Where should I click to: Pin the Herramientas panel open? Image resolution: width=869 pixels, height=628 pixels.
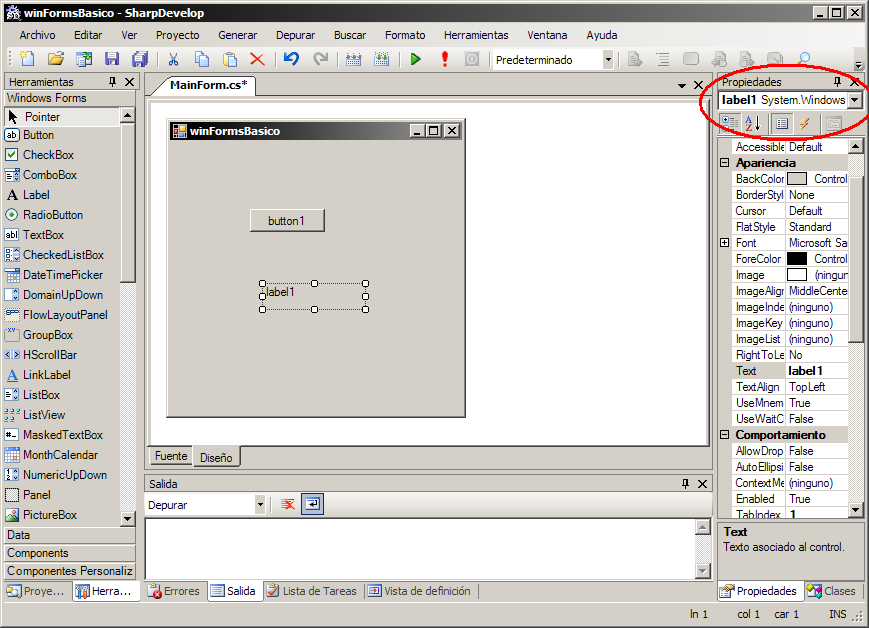click(111, 81)
